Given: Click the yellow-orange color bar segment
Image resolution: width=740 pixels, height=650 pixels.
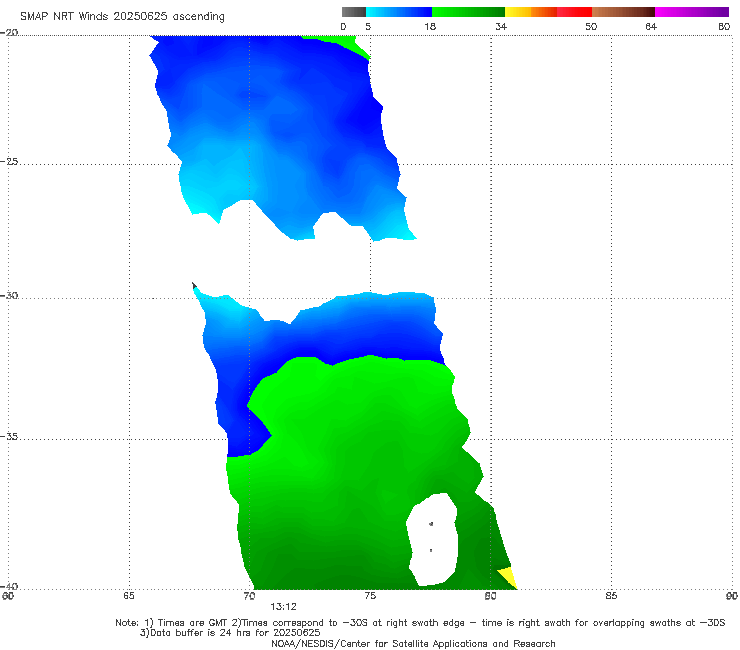Looking at the screenshot, I should click(x=531, y=12).
